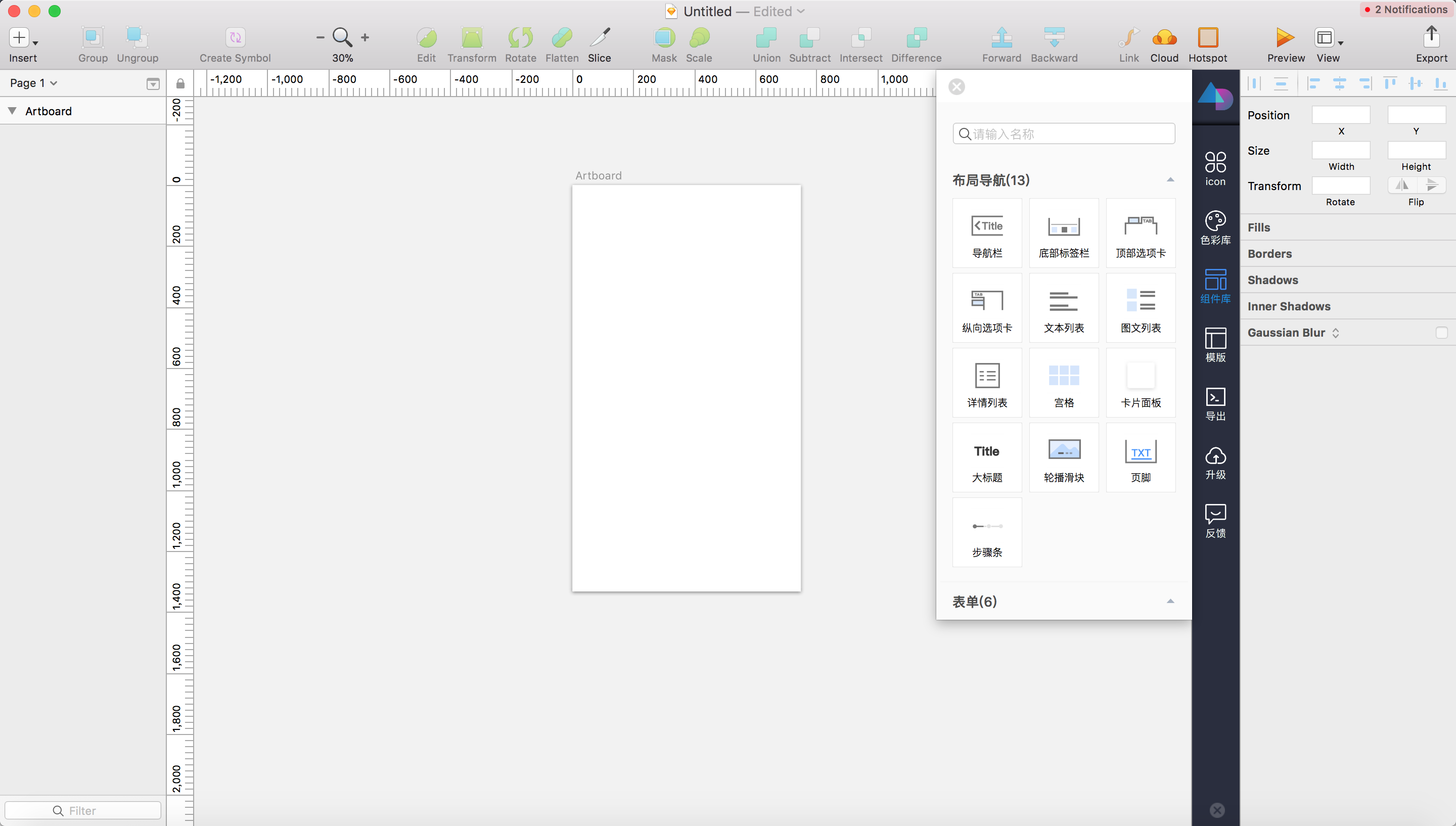Click the 2 Notifications button
This screenshot has height=826, width=1456.
(x=1406, y=9)
